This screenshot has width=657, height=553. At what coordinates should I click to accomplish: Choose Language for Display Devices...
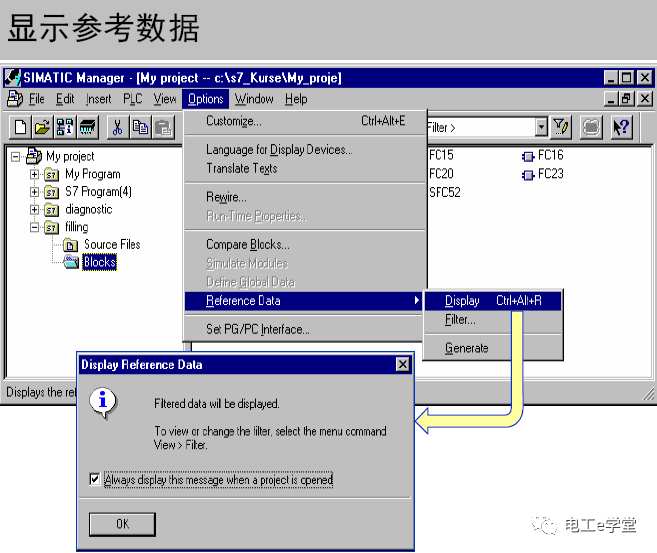point(305,150)
